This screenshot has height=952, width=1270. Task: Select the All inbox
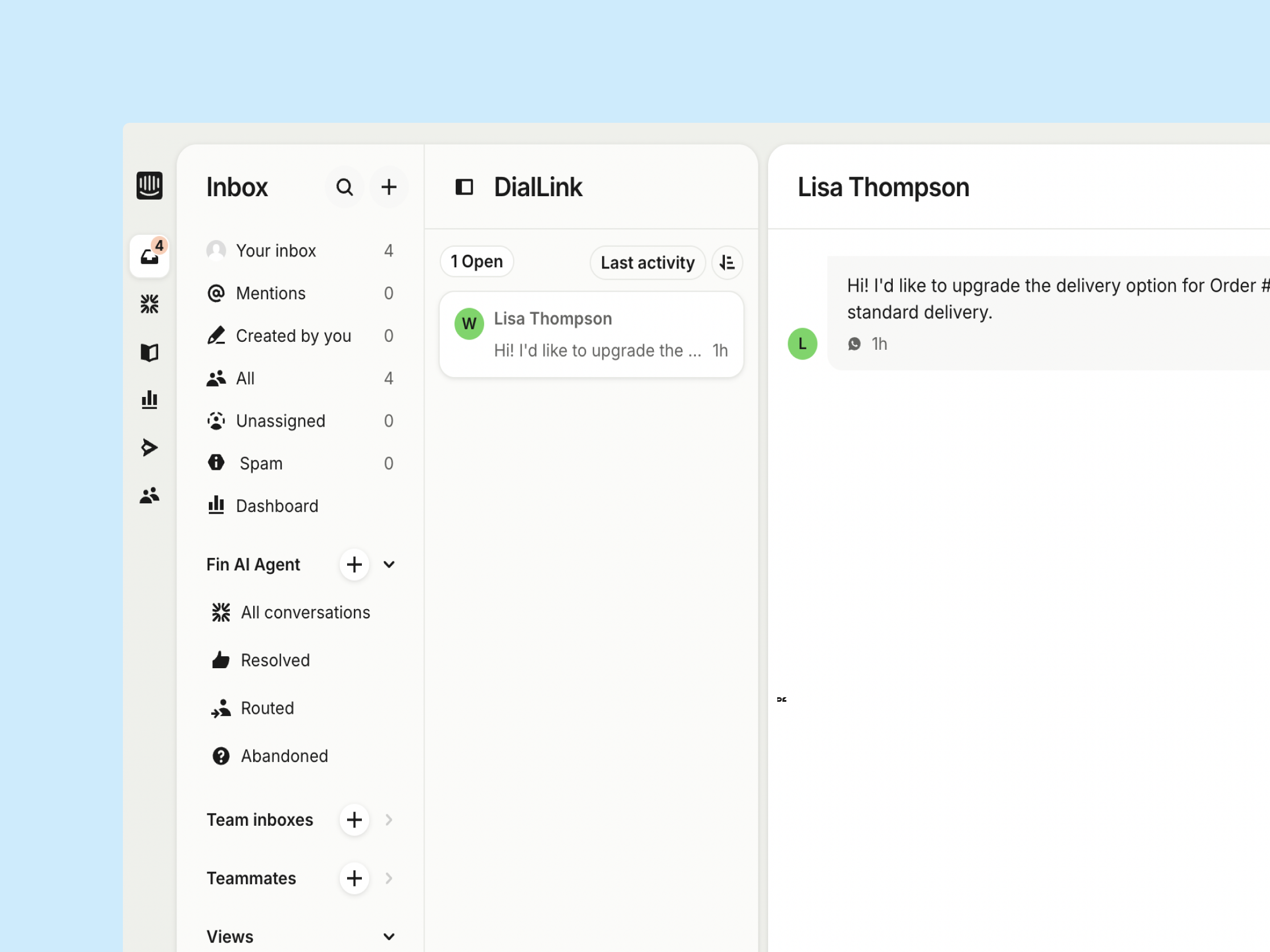[x=300, y=378]
